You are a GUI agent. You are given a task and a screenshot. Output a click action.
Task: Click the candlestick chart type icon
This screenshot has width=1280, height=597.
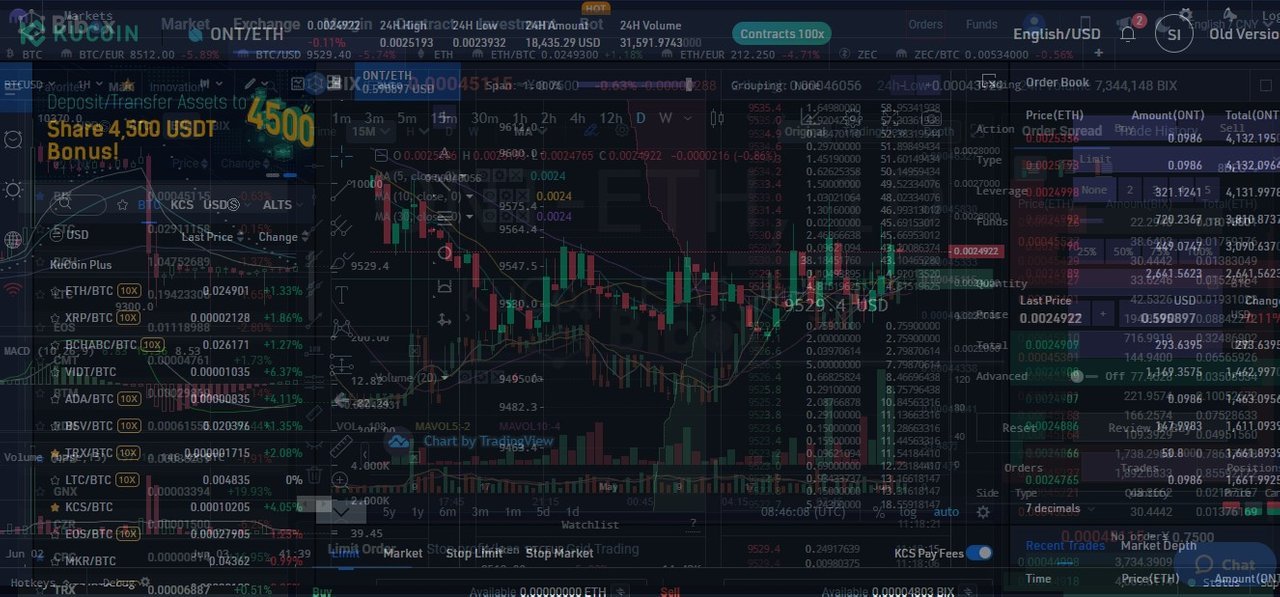[x=716, y=118]
